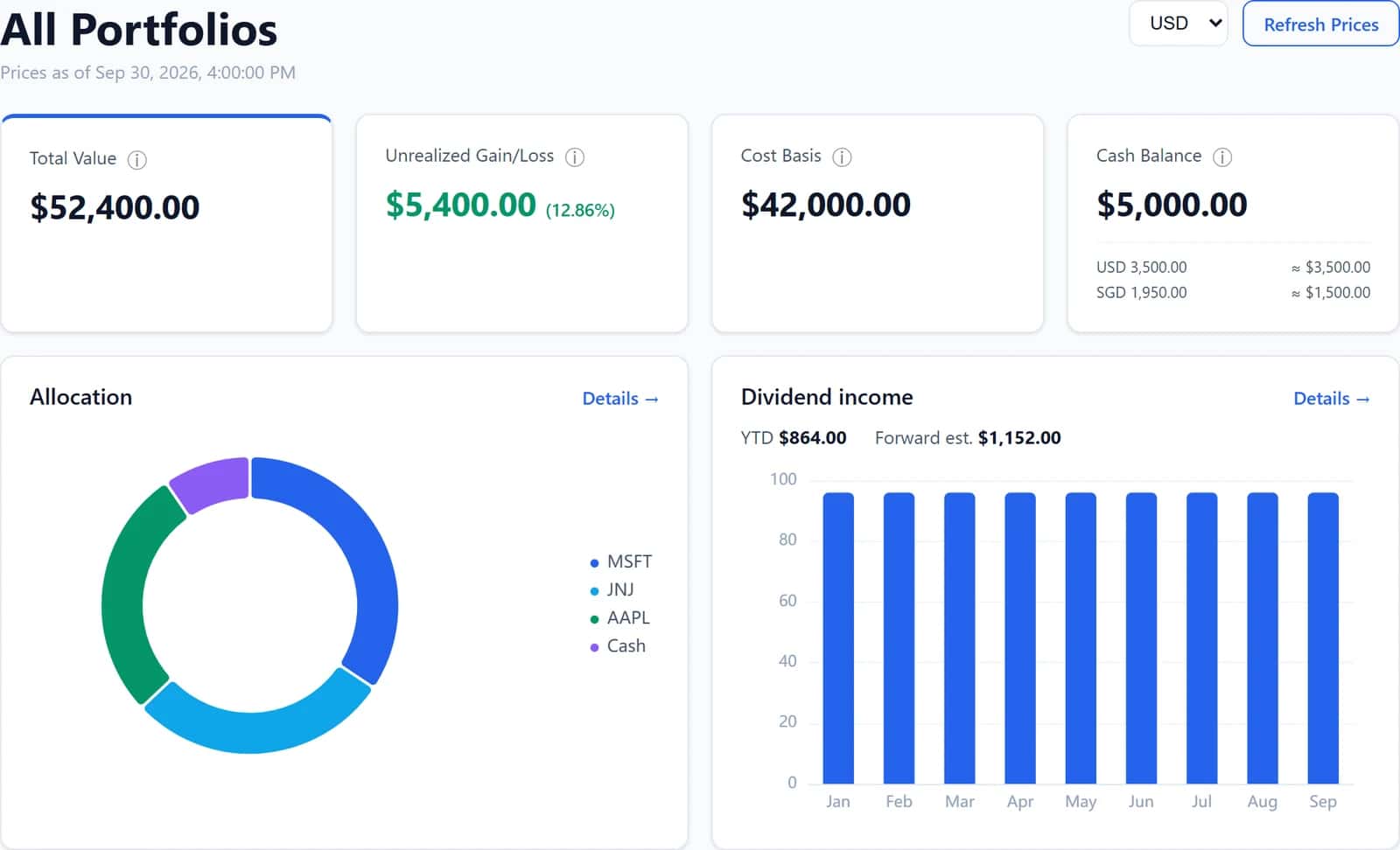Click the JNJ legend color dot
The image size is (1400, 850).
pos(595,591)
